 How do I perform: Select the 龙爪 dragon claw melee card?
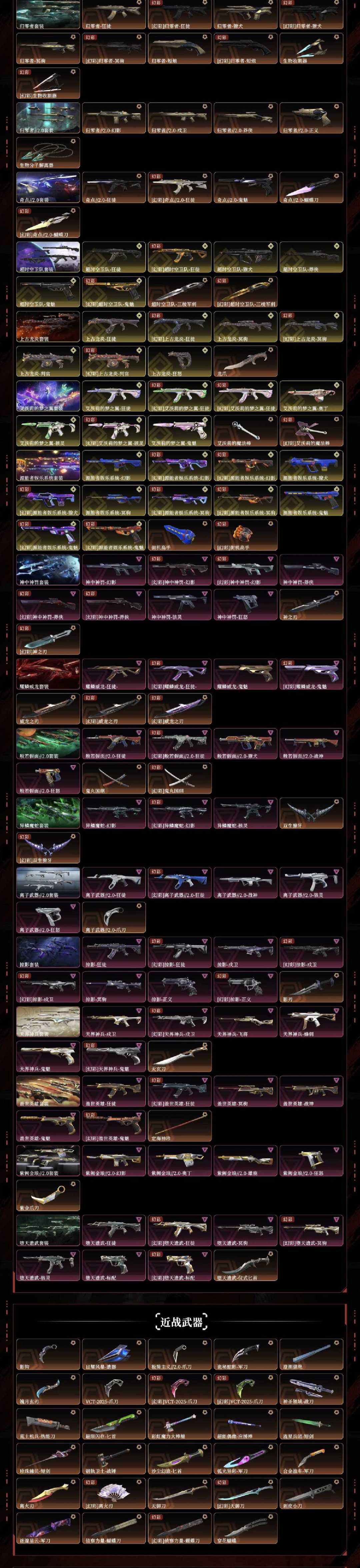pyautogui.click(x=245, y=361)
